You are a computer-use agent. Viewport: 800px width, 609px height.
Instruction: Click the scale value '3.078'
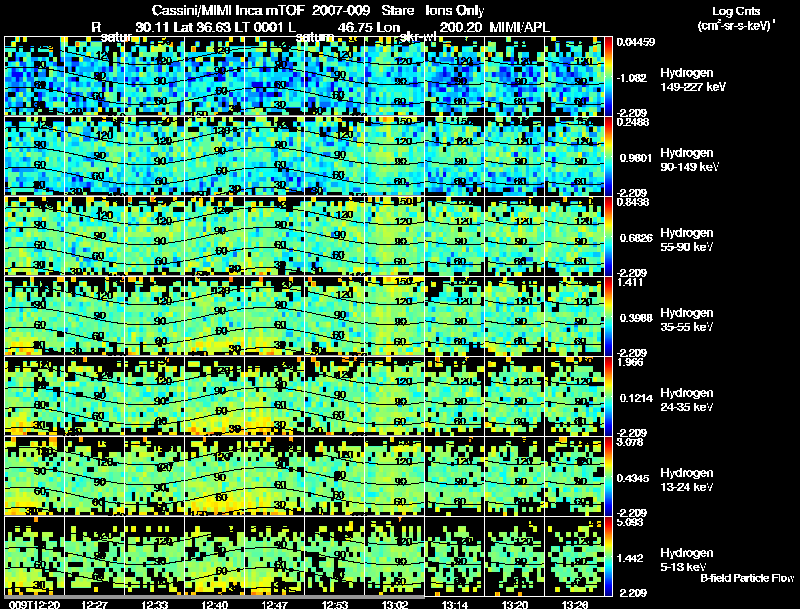click(630, 442)
